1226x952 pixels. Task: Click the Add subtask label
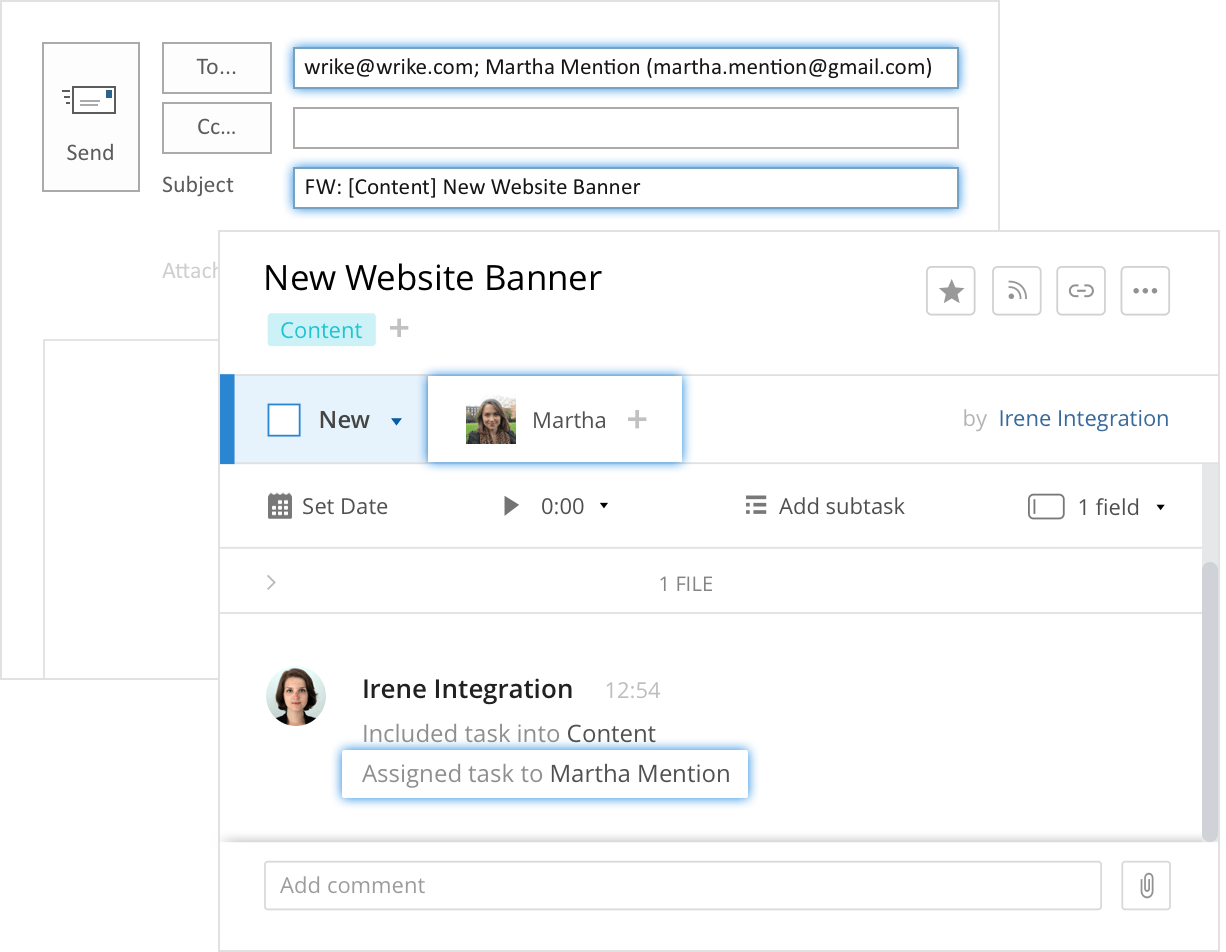[841, 507]
